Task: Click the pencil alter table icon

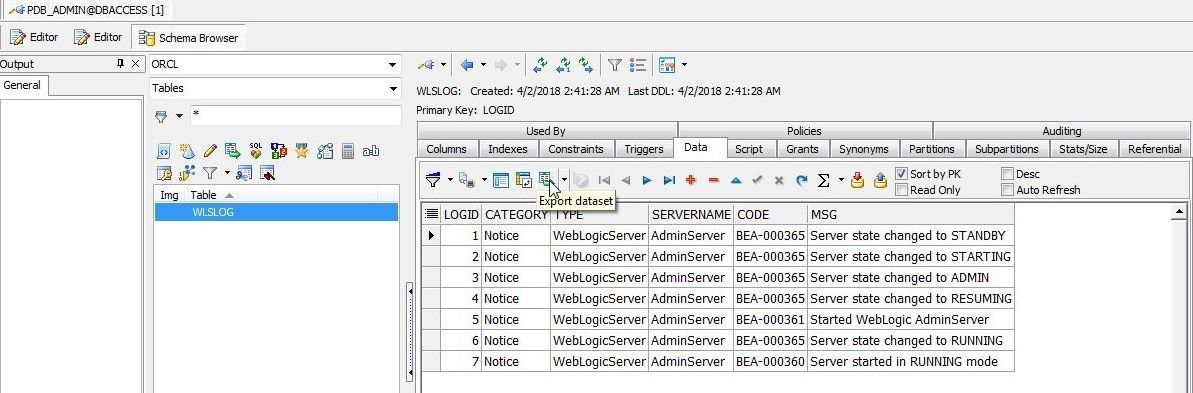Action: [x=210, y=151]
